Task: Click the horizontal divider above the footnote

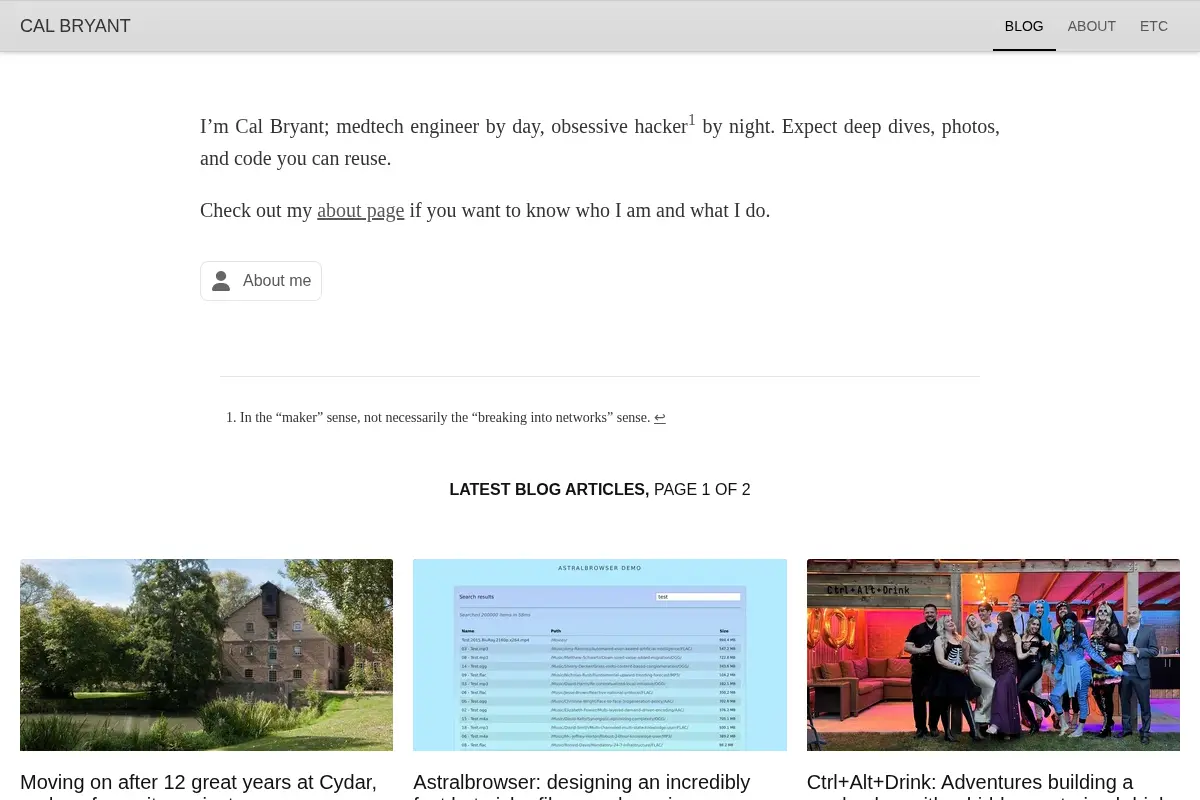Action: [x=600, y=376]
